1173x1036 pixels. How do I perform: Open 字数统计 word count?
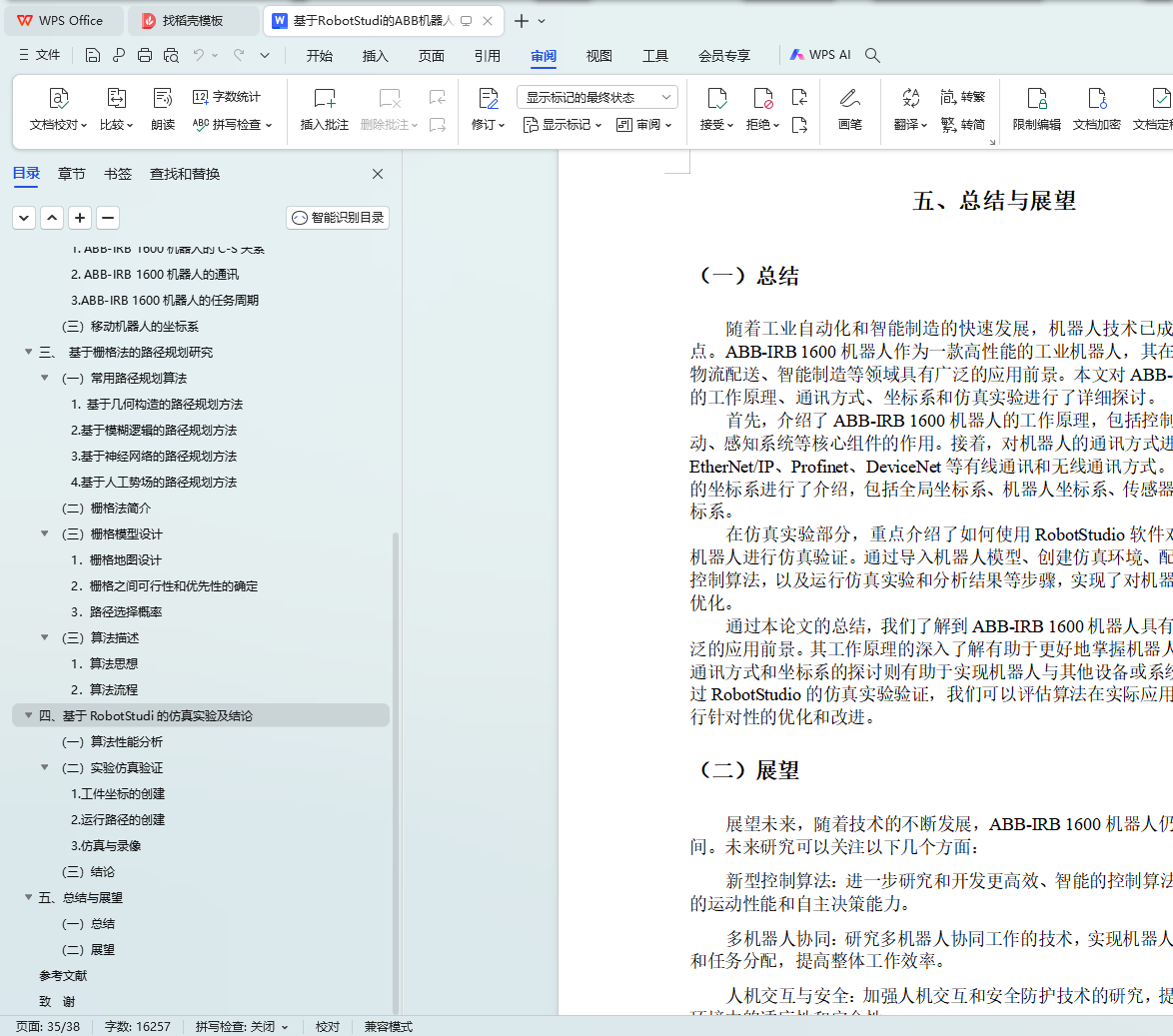coord(227,97)
